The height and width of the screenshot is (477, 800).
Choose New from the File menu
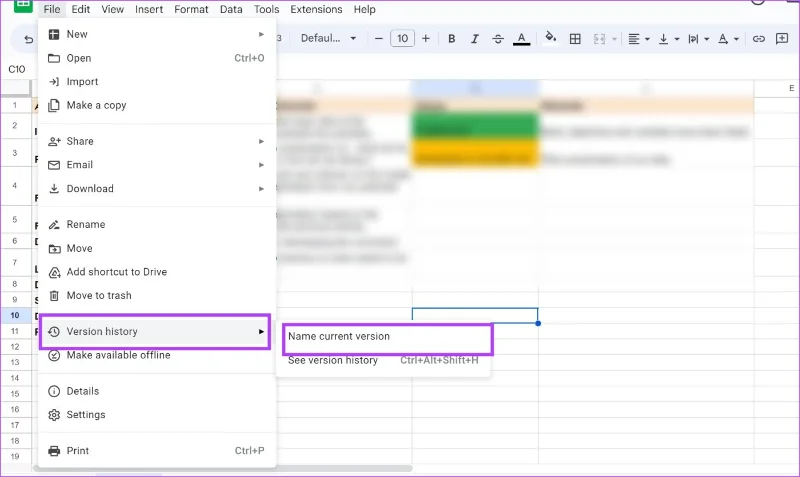157,34
